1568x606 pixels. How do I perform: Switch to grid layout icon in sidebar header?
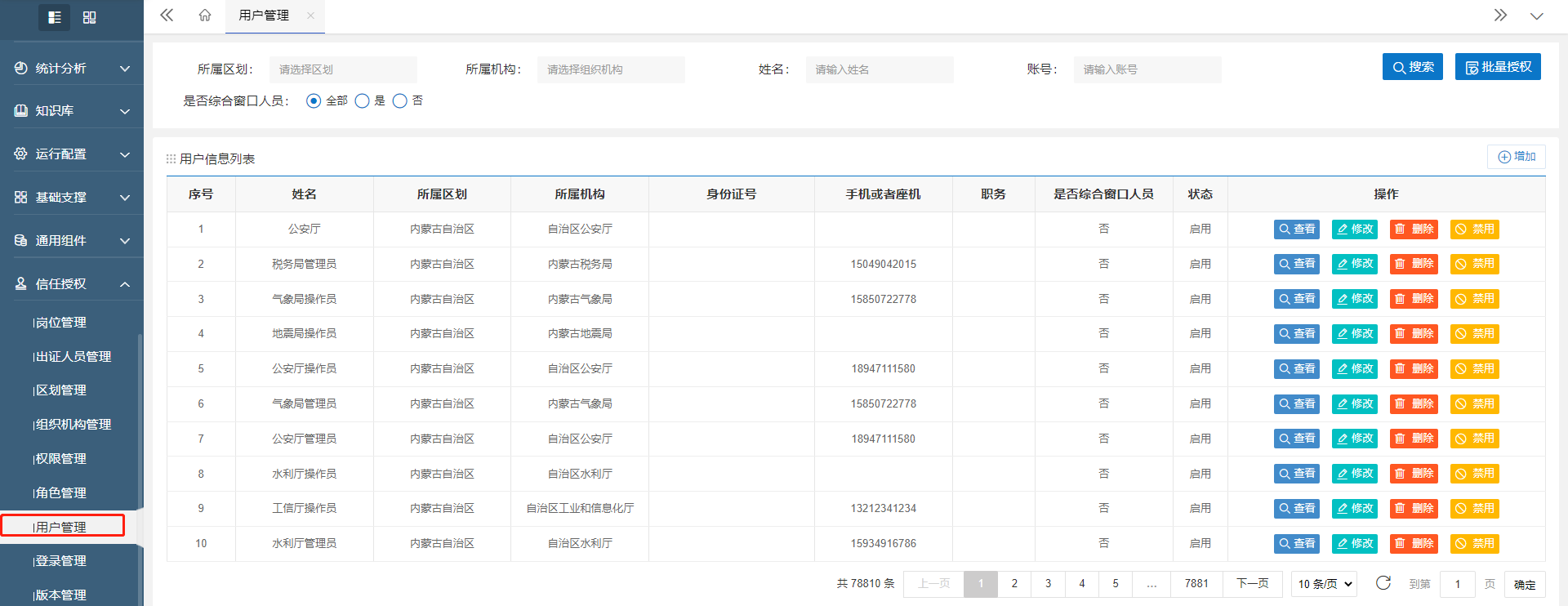point(90,17)
